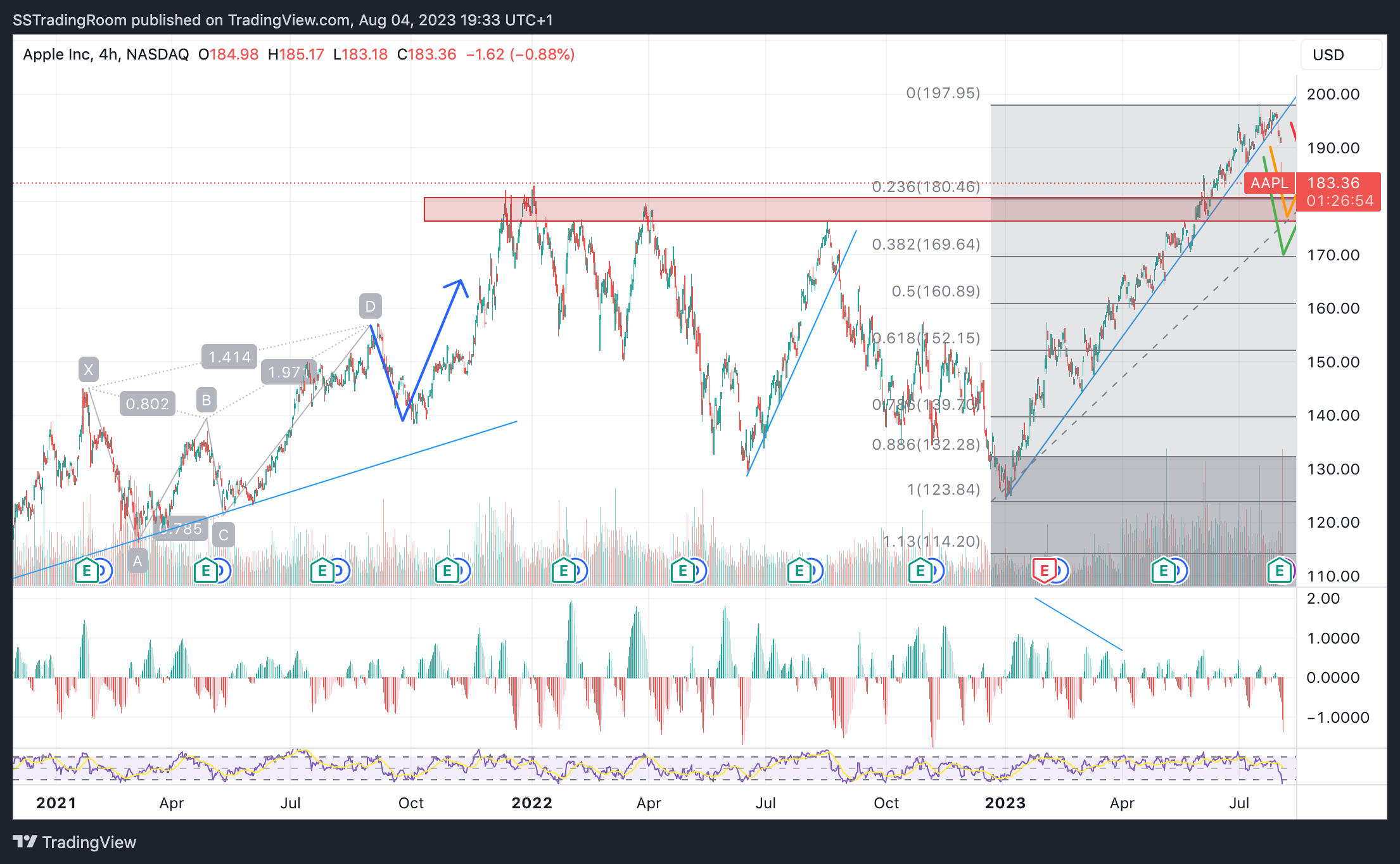Click the 0.382(169.64) Fibonacci level label
This screenshot has width=1400, height=864.
(x=926, y=245)
